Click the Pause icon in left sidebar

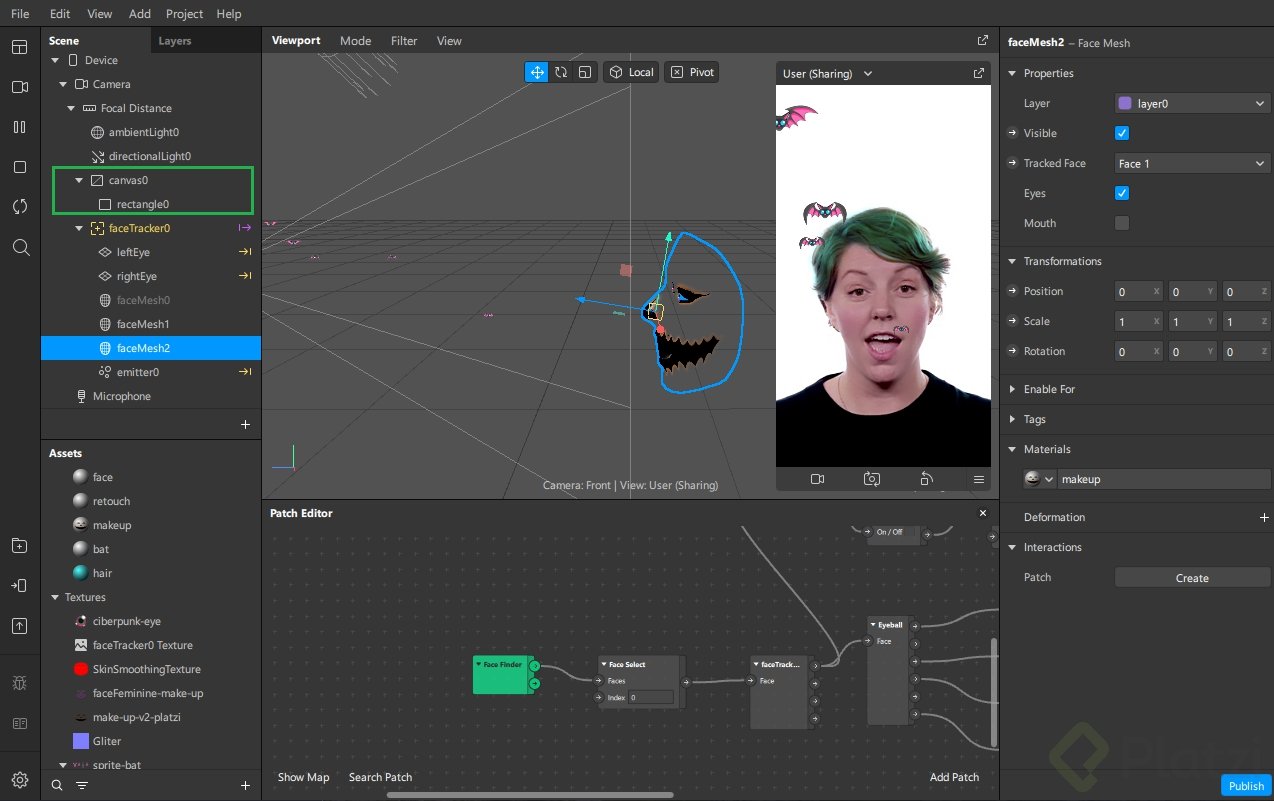20,127
